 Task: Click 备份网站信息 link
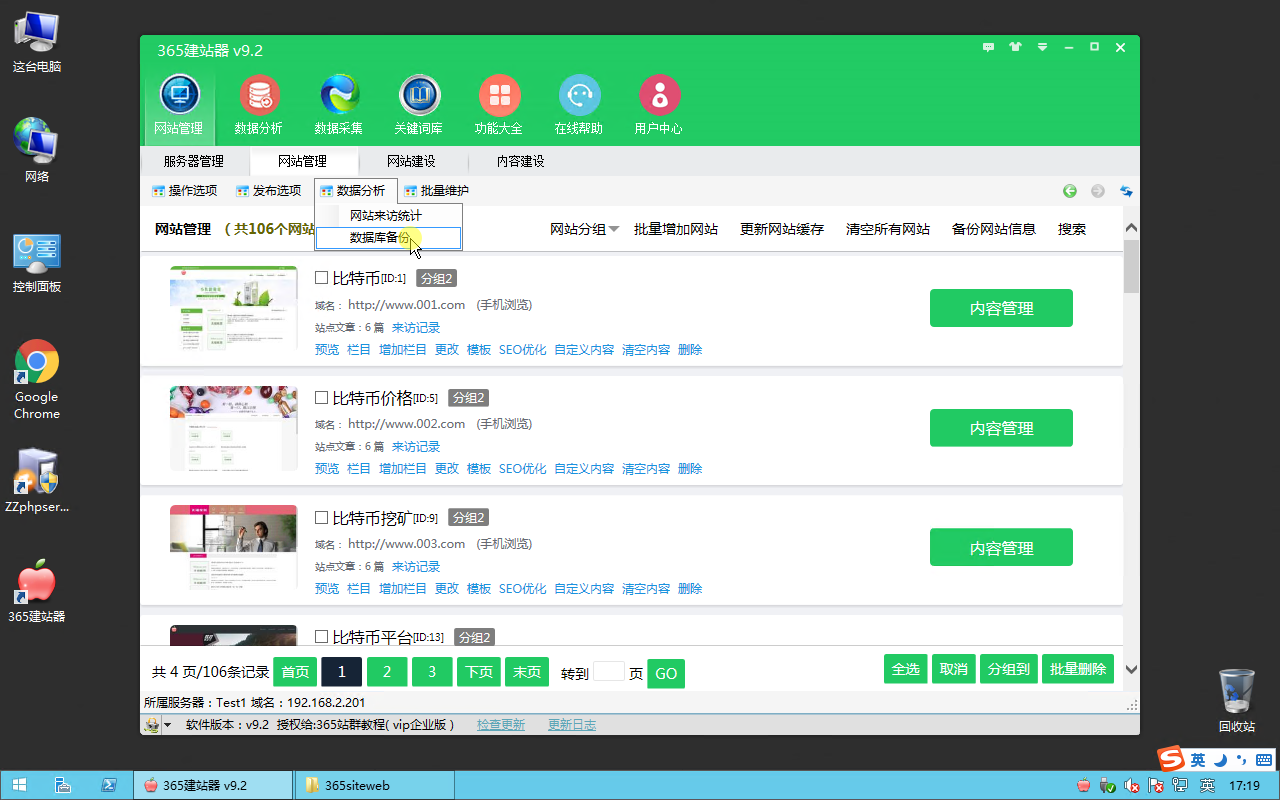click(994, 229)
